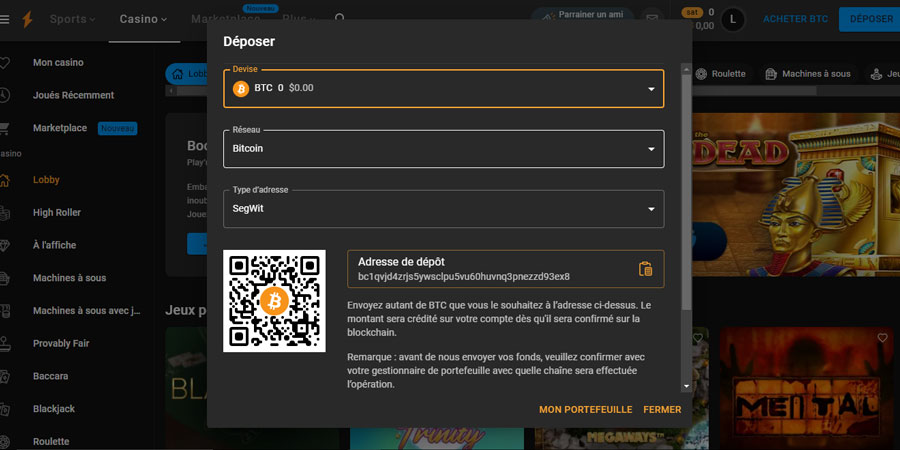Click the Parrainer un ami button
This screenshot has height=450, width=900.
pos(582,15)
